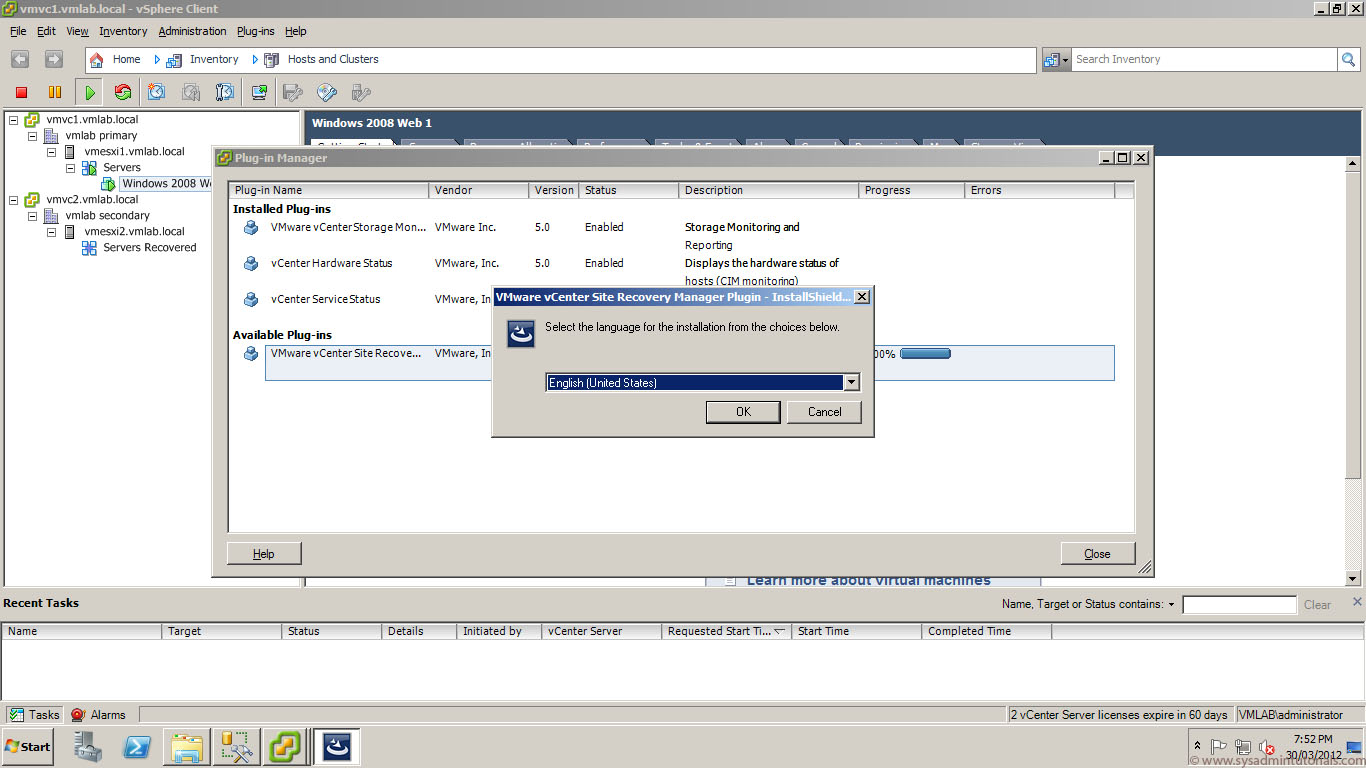The height and width of the screenshot is (768, 1366).
Task: Click Cancel in the language dialog
Action: [824, 412]
